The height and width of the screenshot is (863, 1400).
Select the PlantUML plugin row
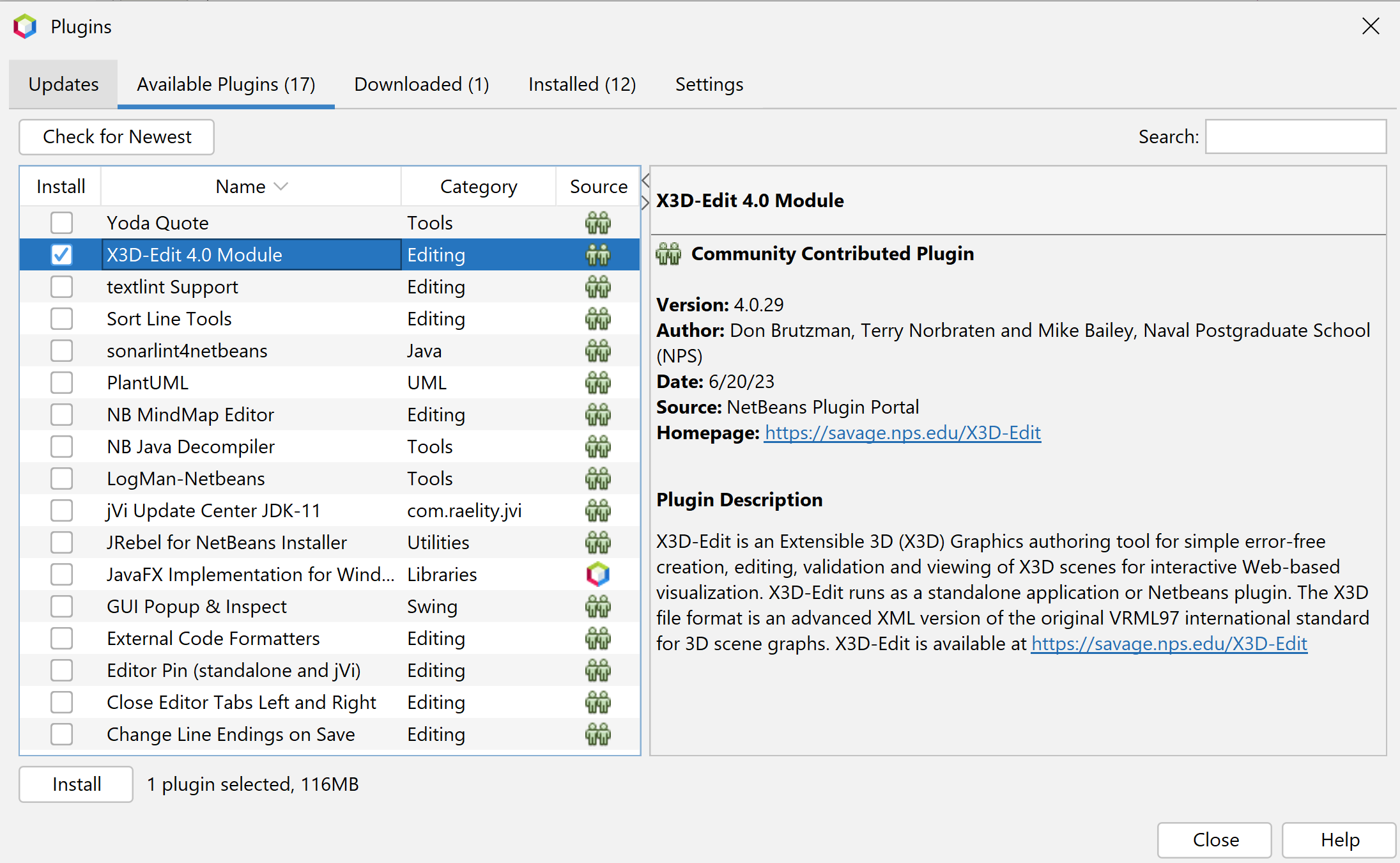[330, 382]
